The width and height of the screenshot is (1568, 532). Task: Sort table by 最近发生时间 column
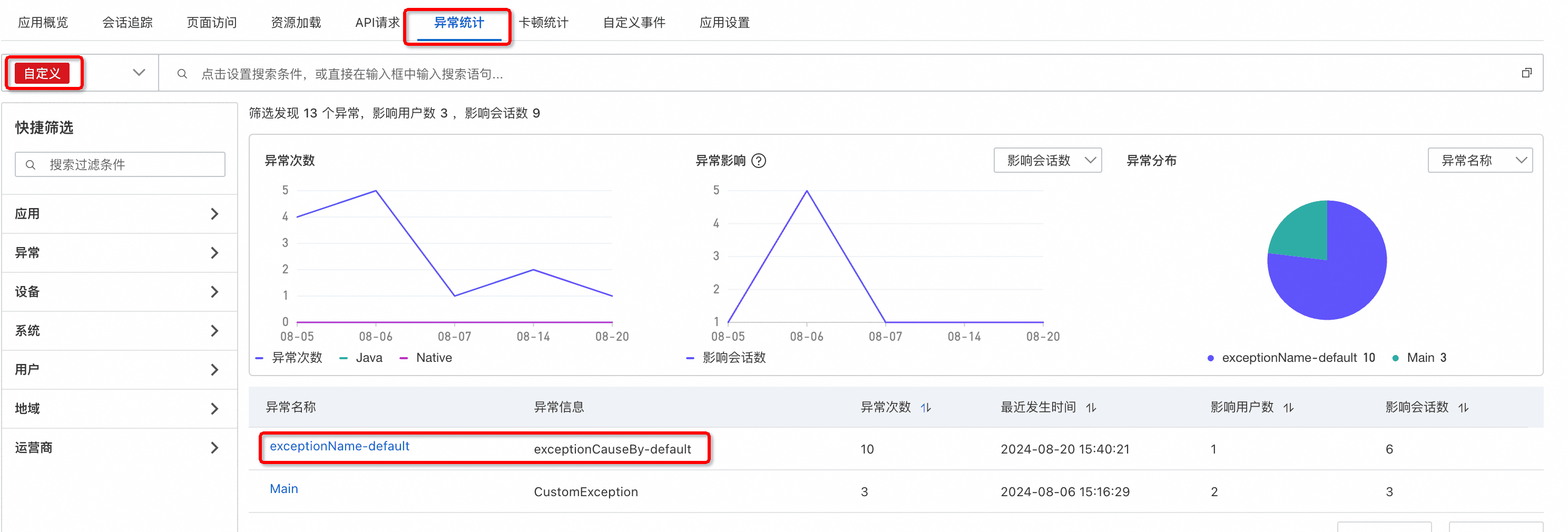pyautogui.click(x=1091, y=408)
